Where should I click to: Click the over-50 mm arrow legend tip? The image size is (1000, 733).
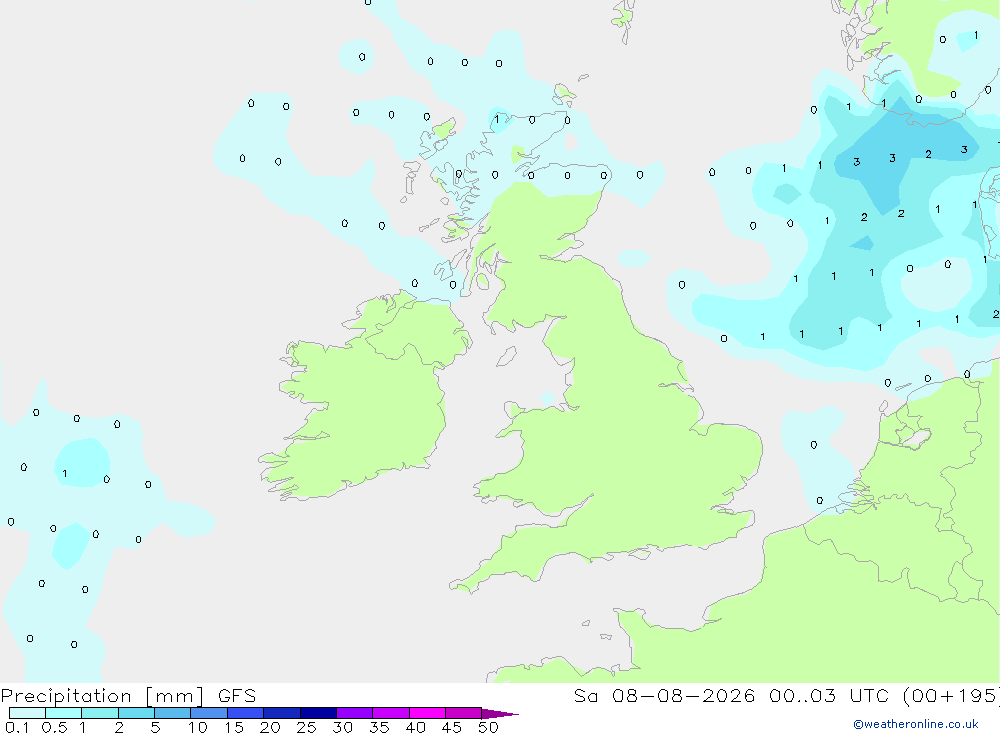tap(500, 714)
